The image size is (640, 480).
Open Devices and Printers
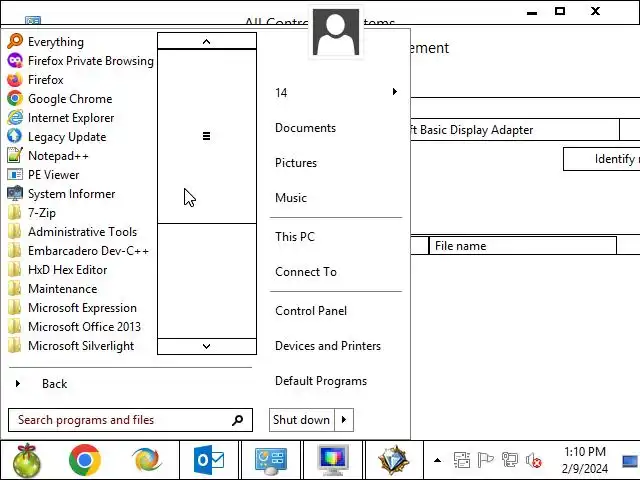(328, 346)
